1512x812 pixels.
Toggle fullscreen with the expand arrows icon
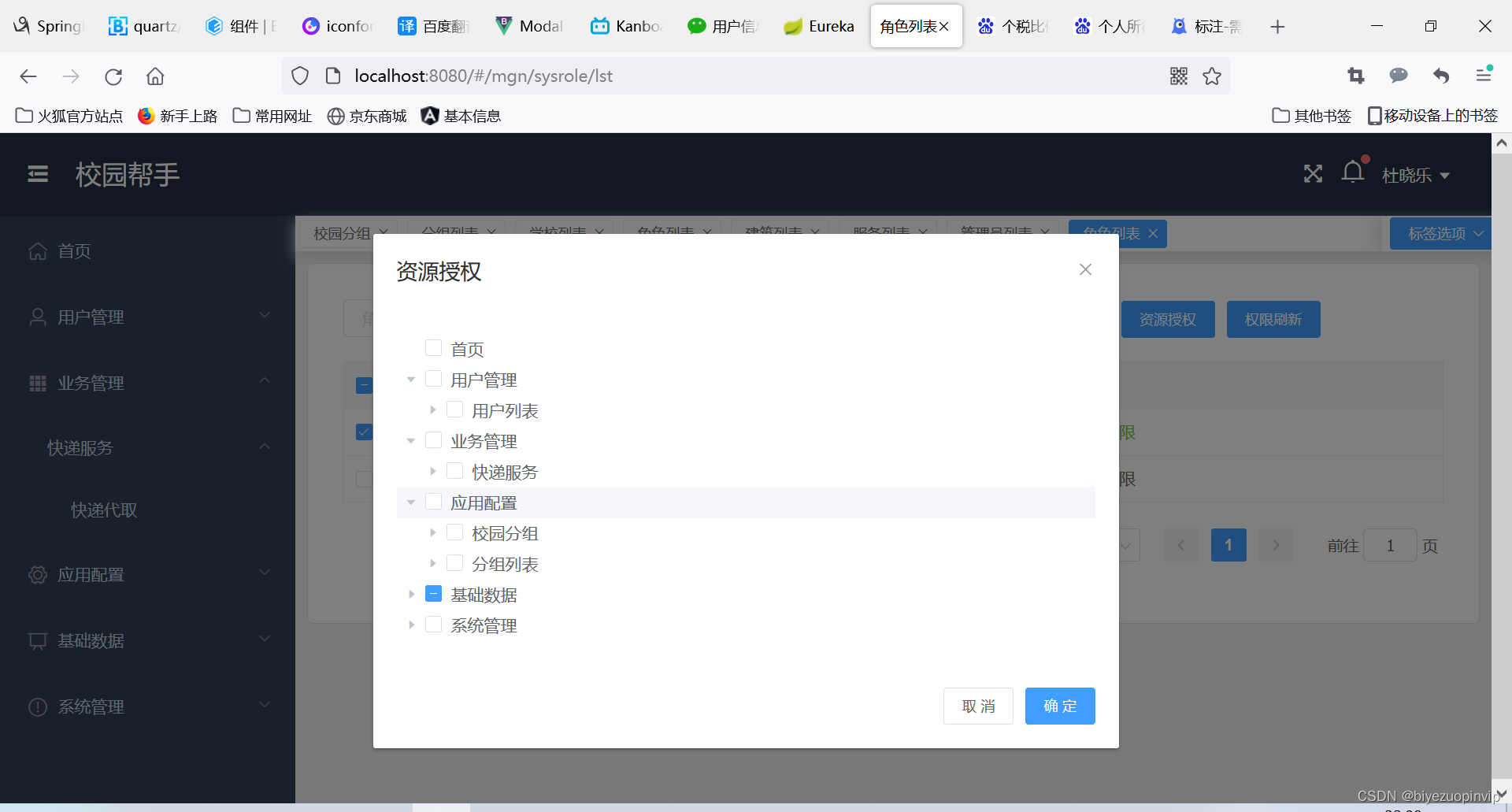[x=1312, y=174]
